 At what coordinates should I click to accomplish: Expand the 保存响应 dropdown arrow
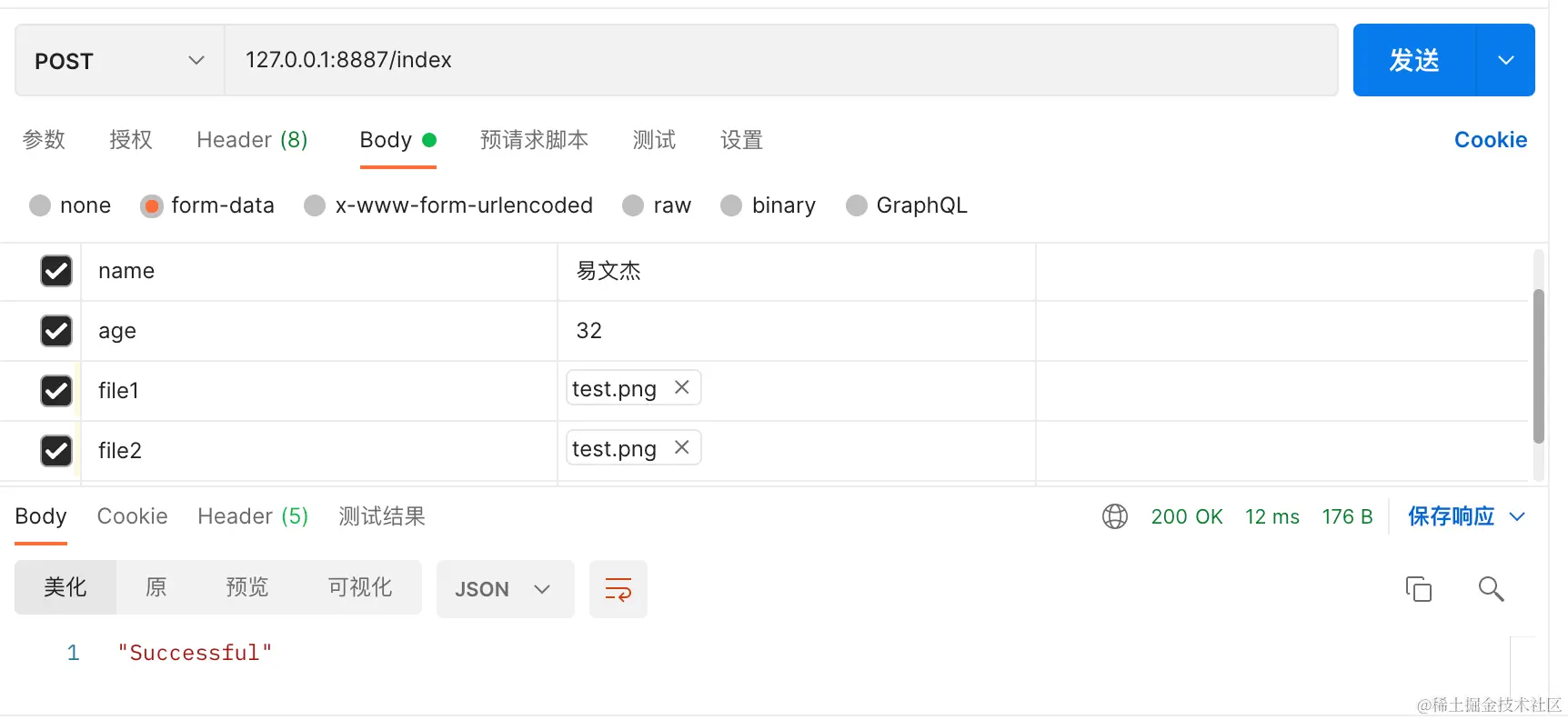(x=1517, y=516)
